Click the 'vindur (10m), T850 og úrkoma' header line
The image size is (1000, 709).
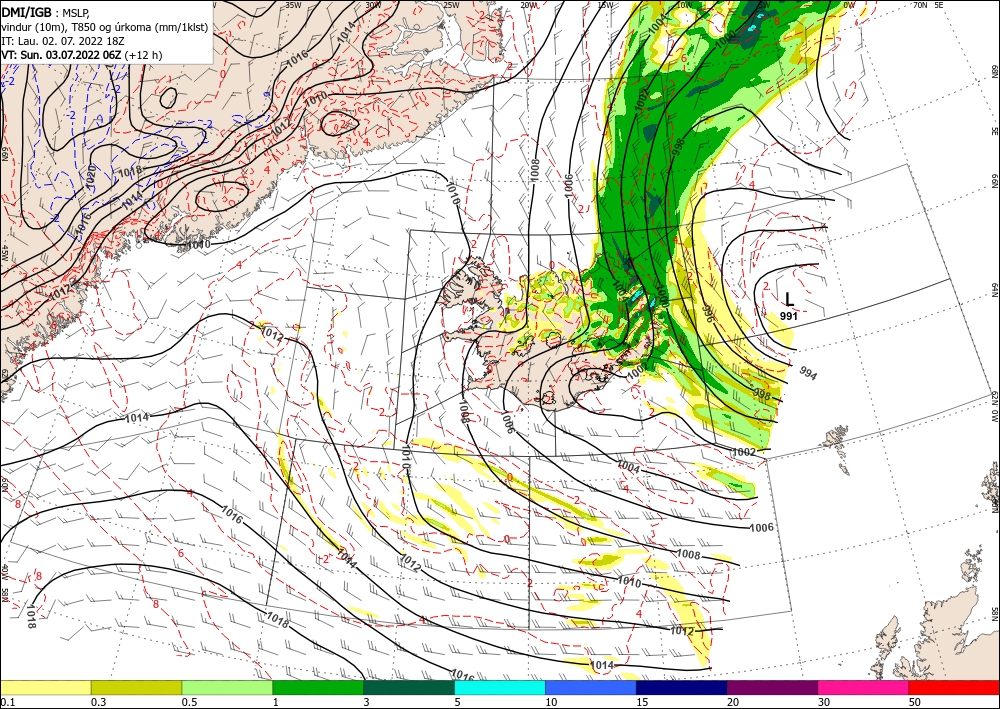(105, 27)
